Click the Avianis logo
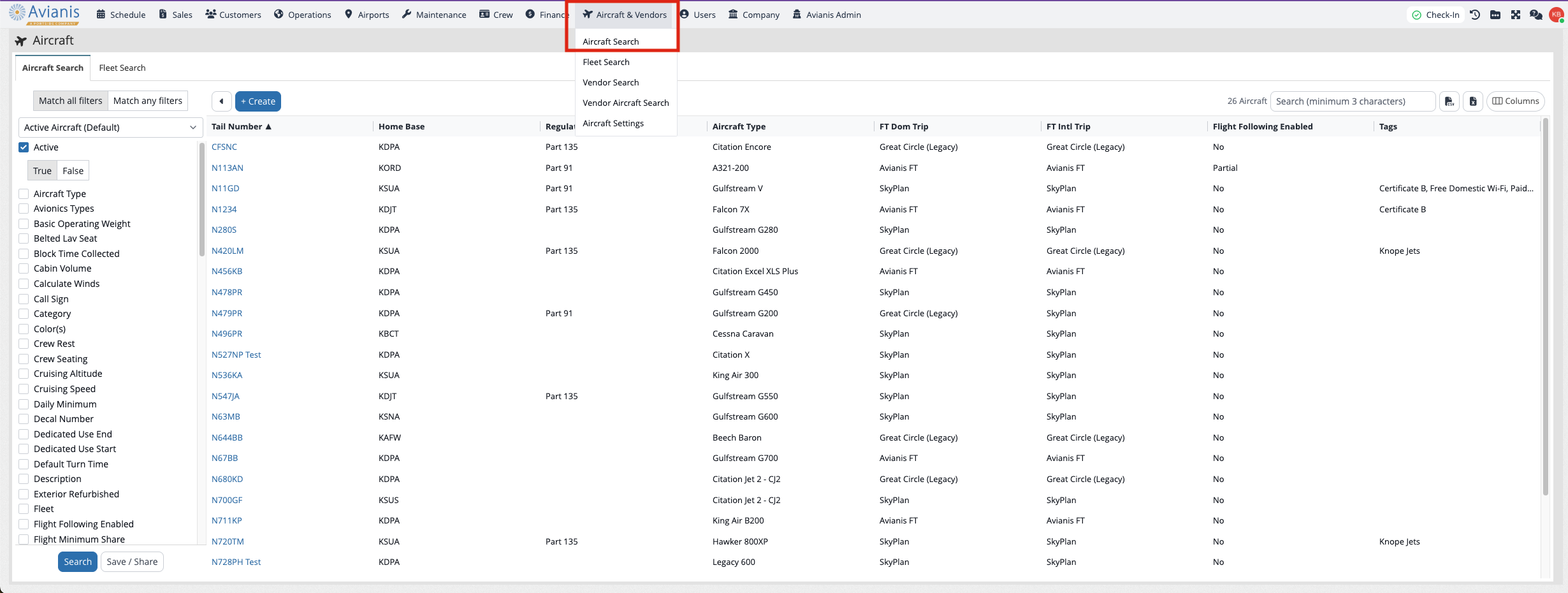1568x593 pixels. click(44, 14)
